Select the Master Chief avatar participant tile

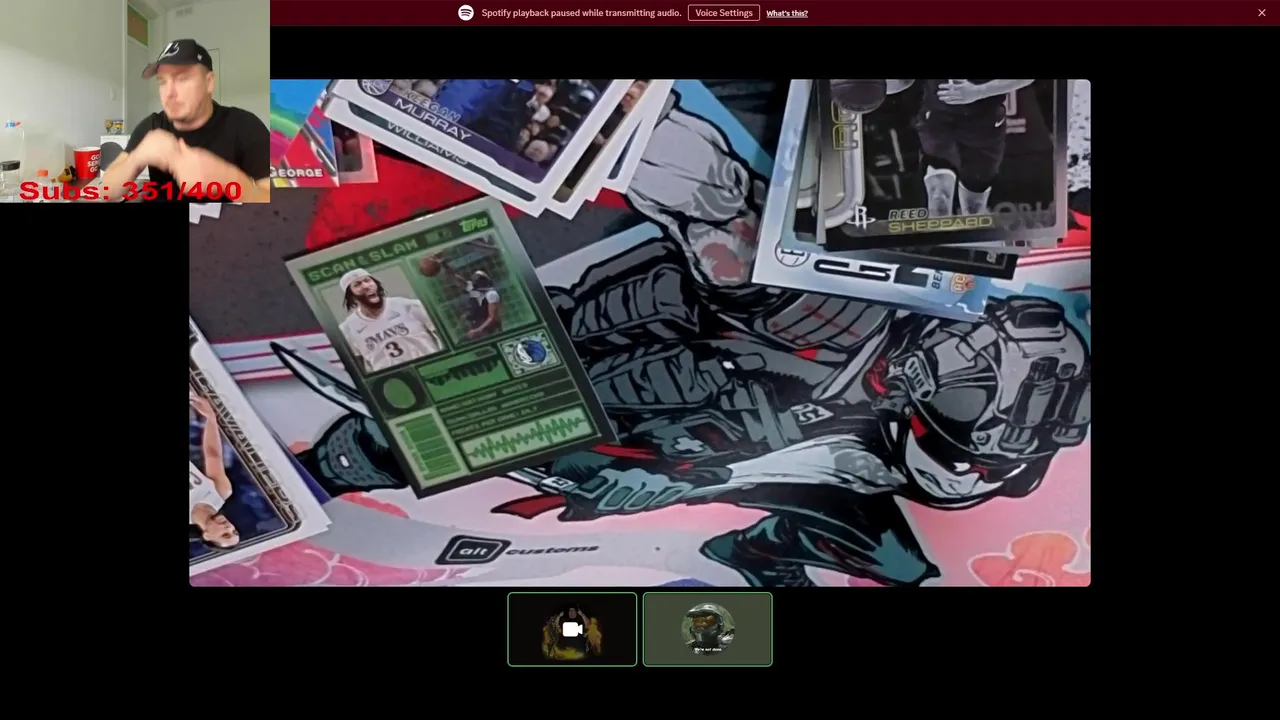[x=708, y=629]
